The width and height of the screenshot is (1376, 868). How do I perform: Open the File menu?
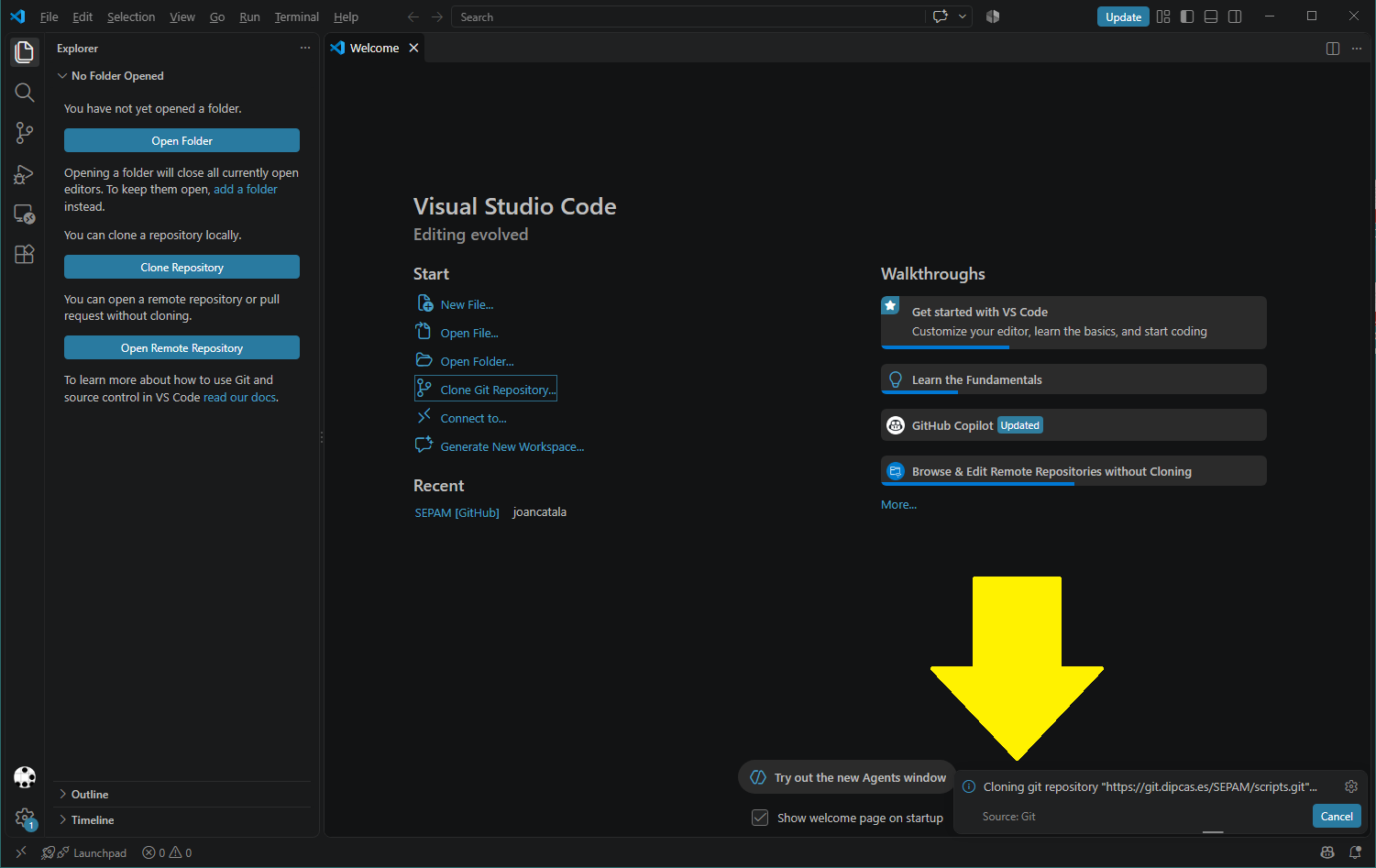tap(50, 16)
